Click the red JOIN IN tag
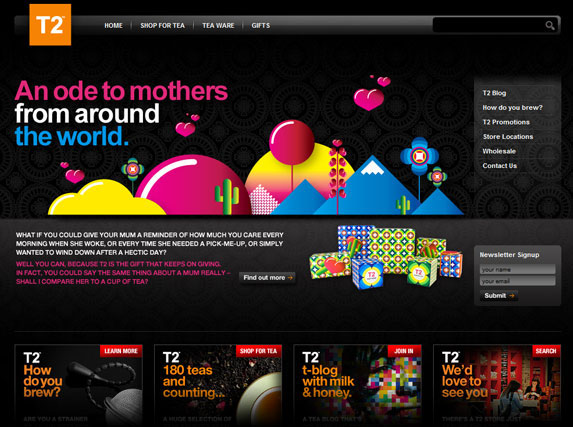This screenshot has width=573, height=427. click(404, 351)
